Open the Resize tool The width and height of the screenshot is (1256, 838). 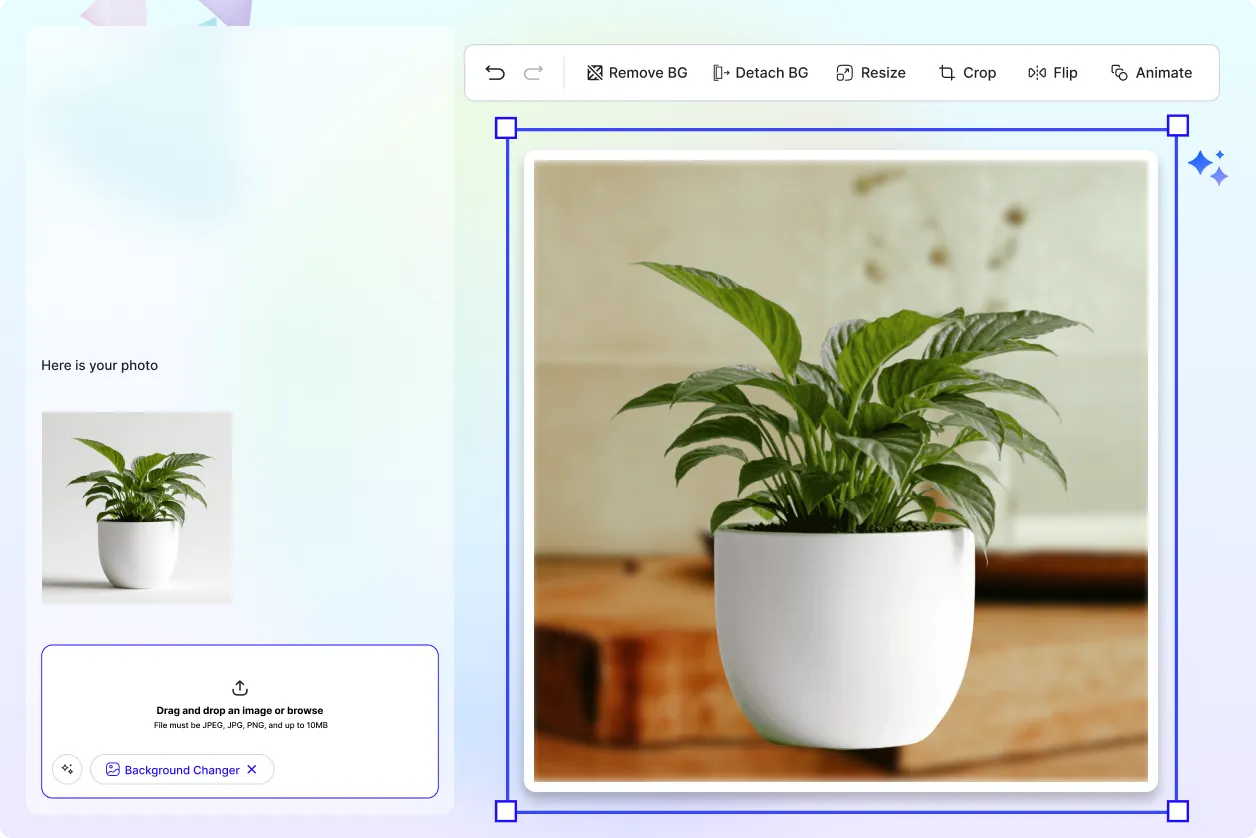click(x=870, y=72)
